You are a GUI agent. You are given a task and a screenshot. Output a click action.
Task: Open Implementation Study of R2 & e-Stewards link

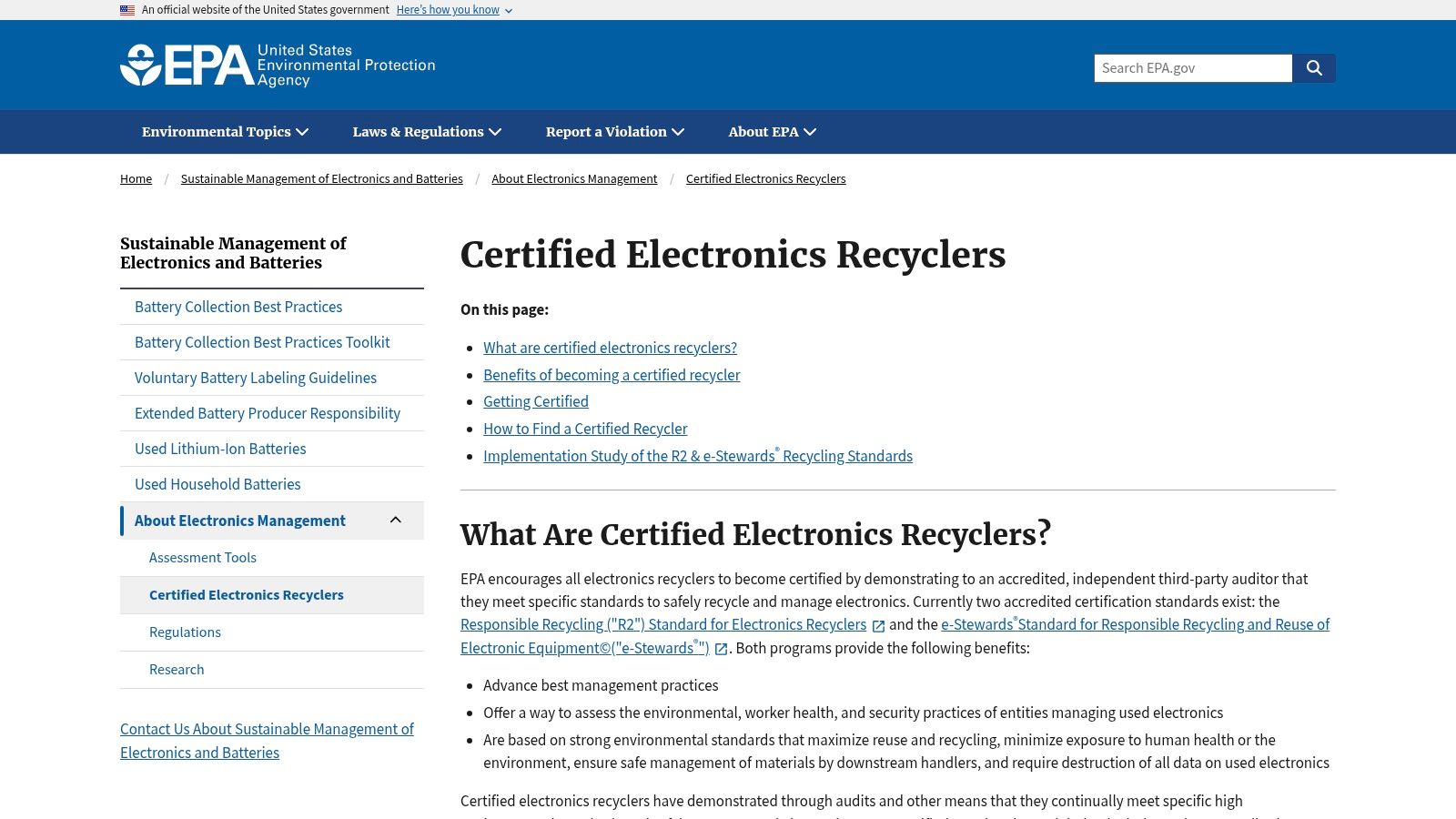click(698, 456)
